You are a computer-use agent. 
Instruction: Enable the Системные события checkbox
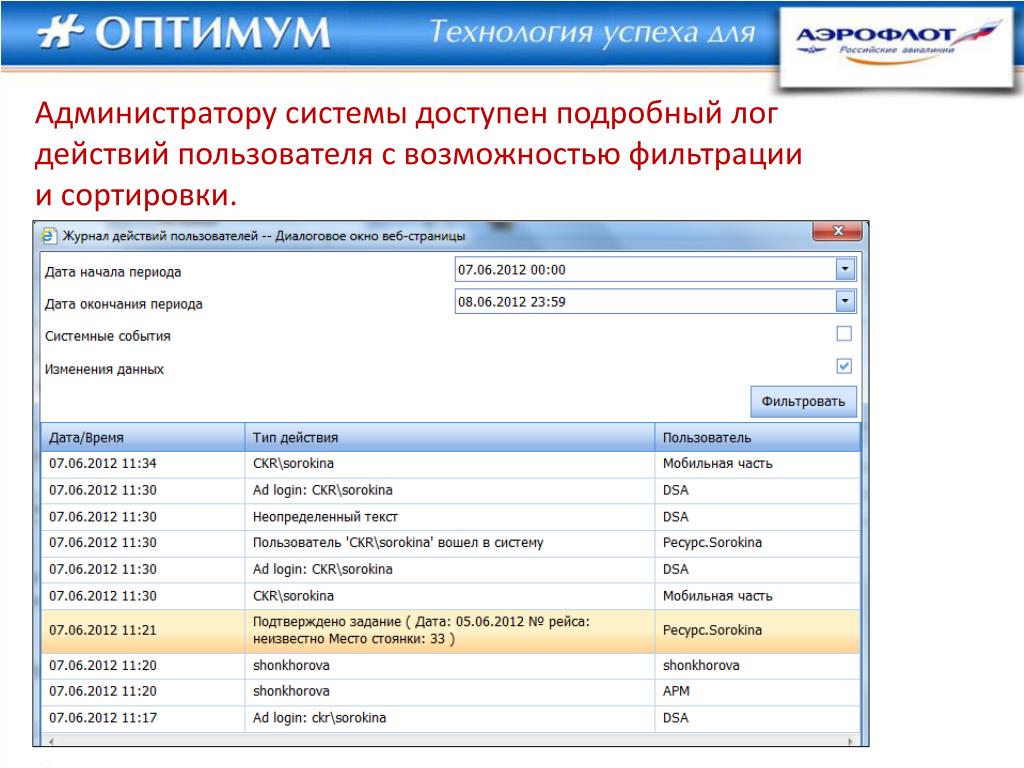click(844, 334)
